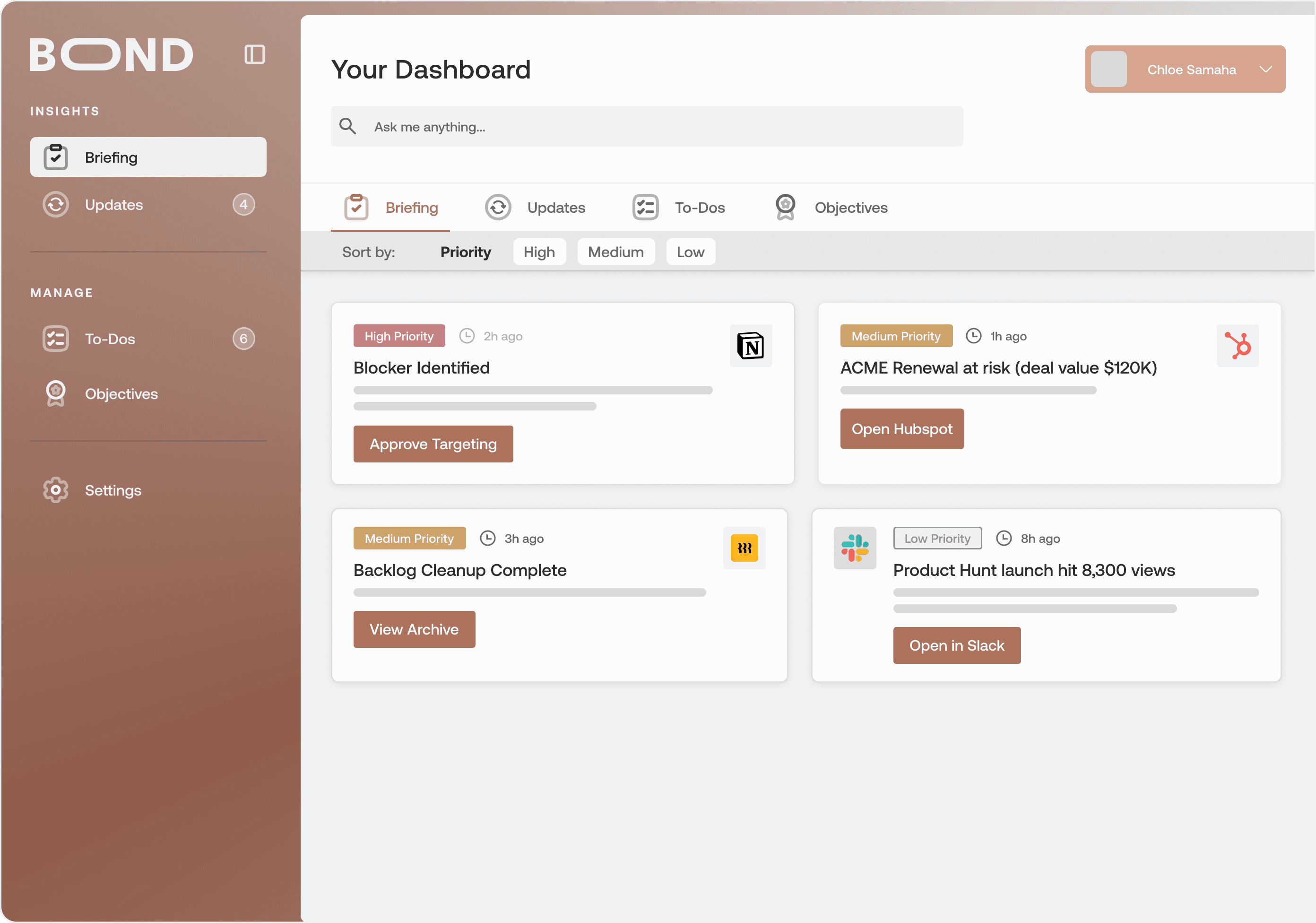Open the Sort by Priority selector
This screenshot has width=1316, height=923.
(465, 252)
